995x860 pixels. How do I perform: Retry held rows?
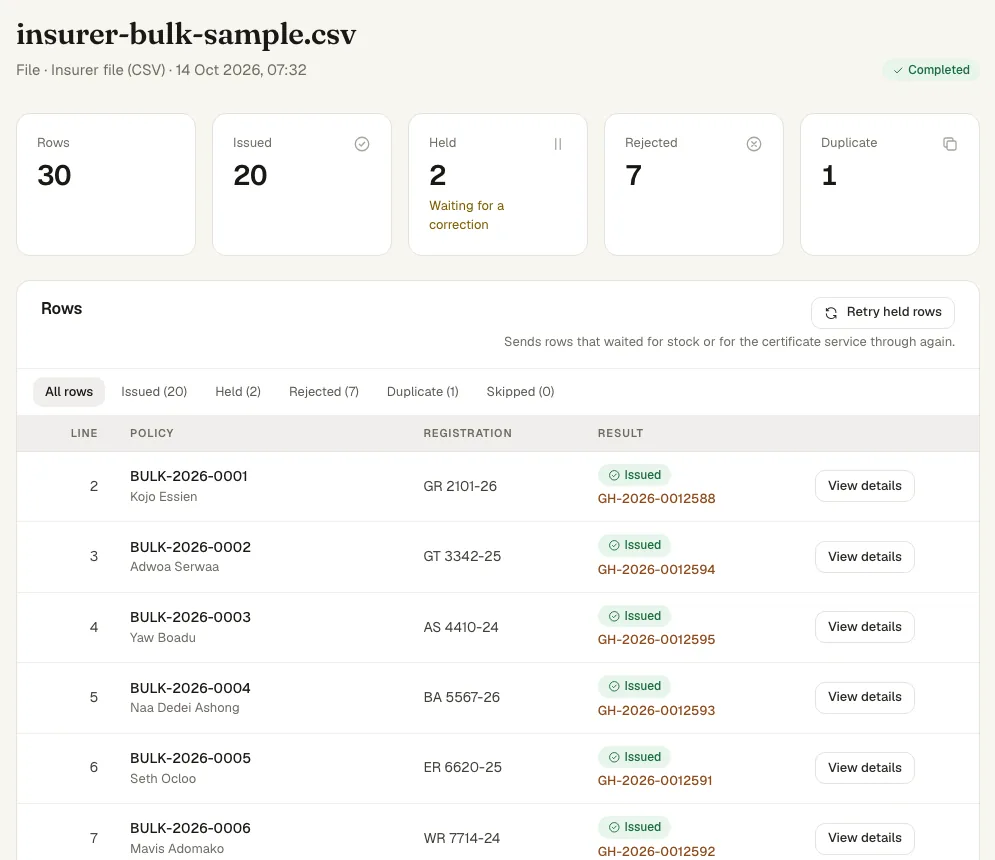coord(883,312)
